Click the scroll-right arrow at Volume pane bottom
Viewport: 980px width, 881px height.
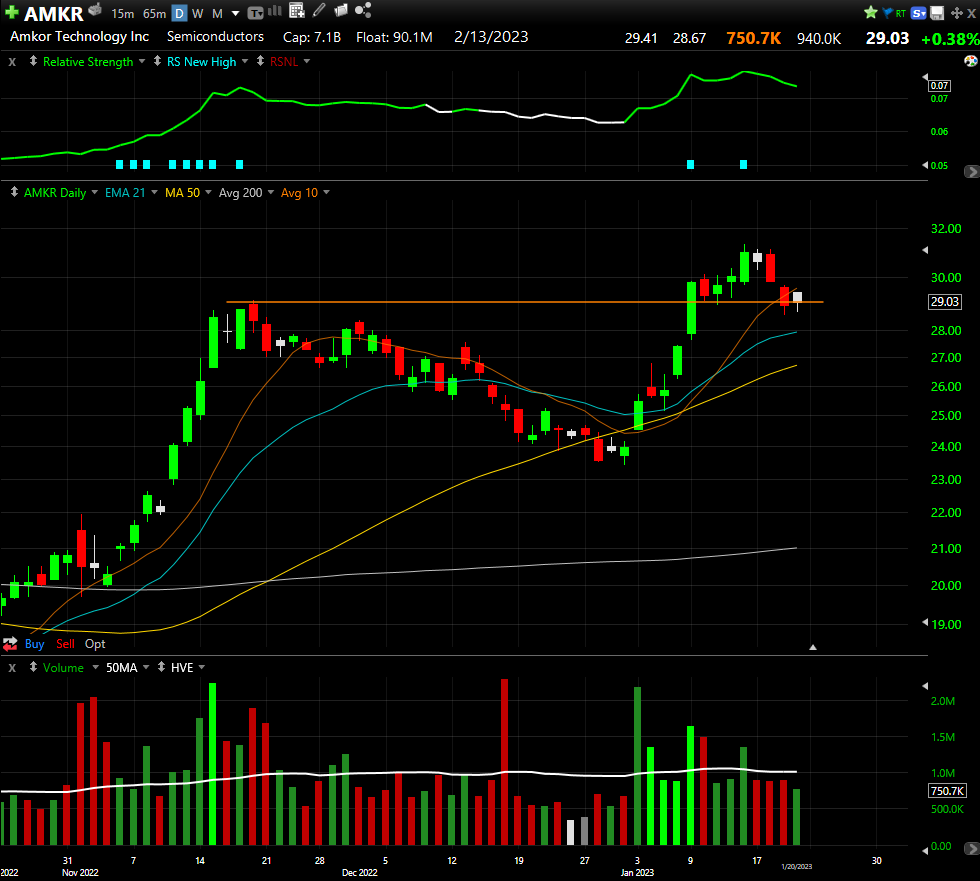pyautogui.click(x=972, y=849)
